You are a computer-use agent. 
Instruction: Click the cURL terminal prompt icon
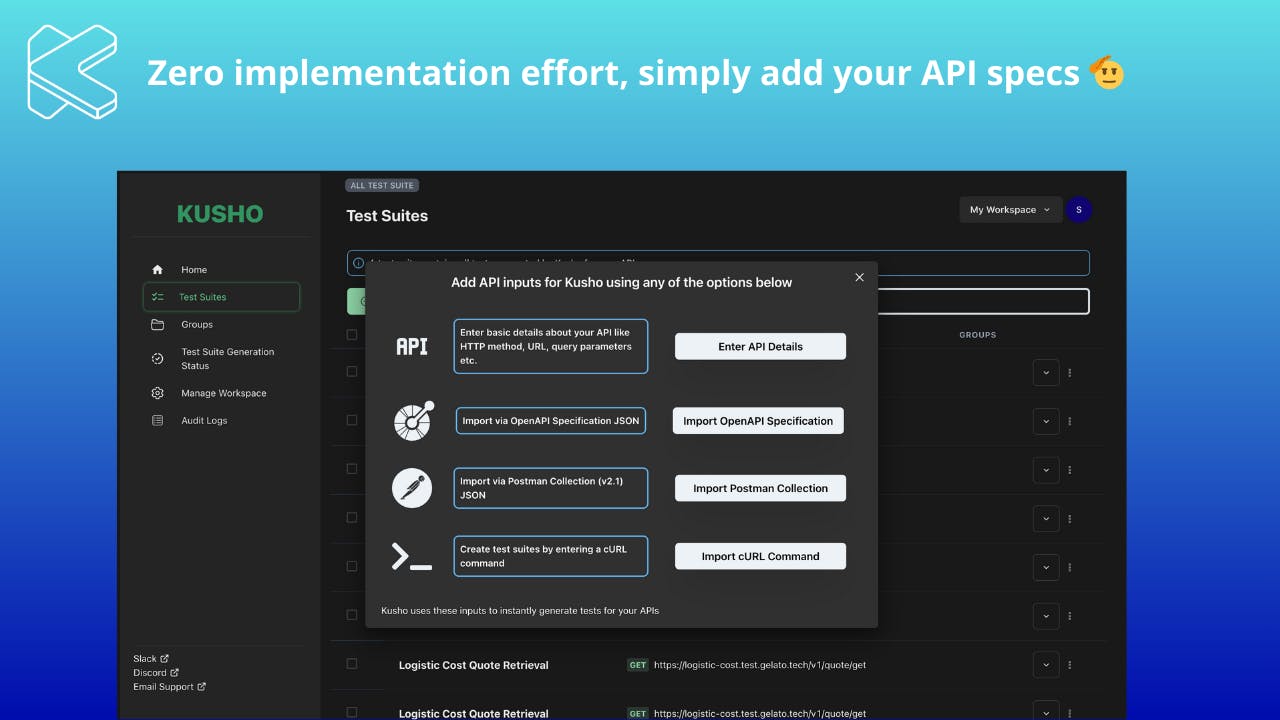(411, 556)
